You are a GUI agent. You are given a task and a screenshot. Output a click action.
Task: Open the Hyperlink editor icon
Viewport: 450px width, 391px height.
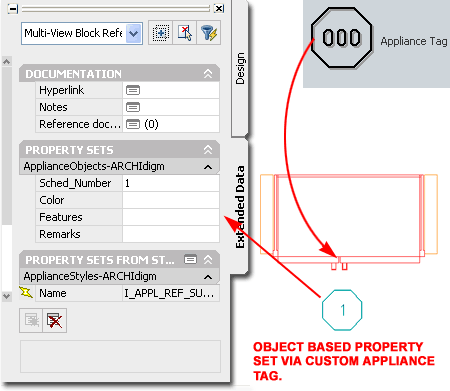tap(133, 90)
